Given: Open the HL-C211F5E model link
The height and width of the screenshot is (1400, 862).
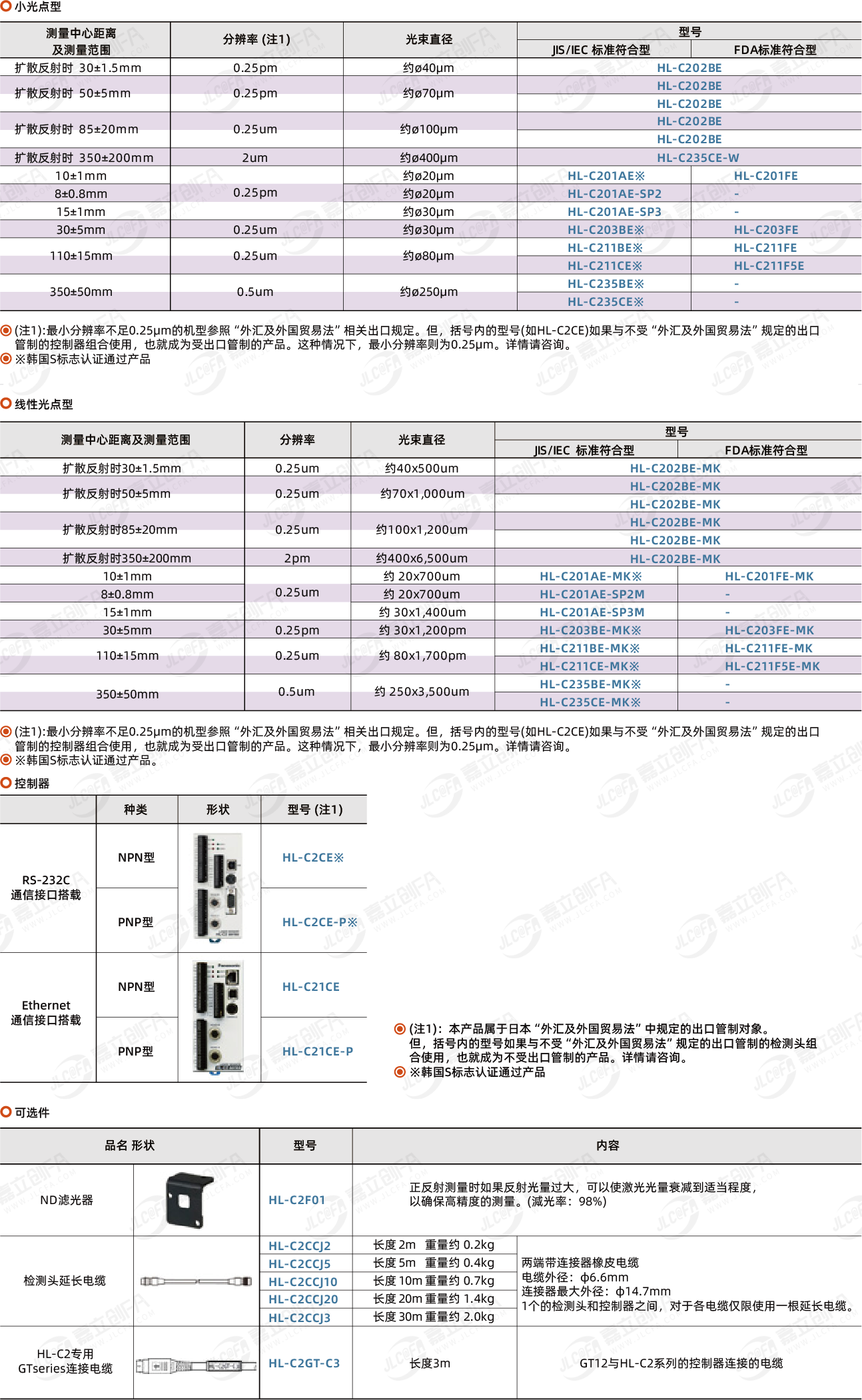Looking at the screenshot, I should (x=769, y=266).
